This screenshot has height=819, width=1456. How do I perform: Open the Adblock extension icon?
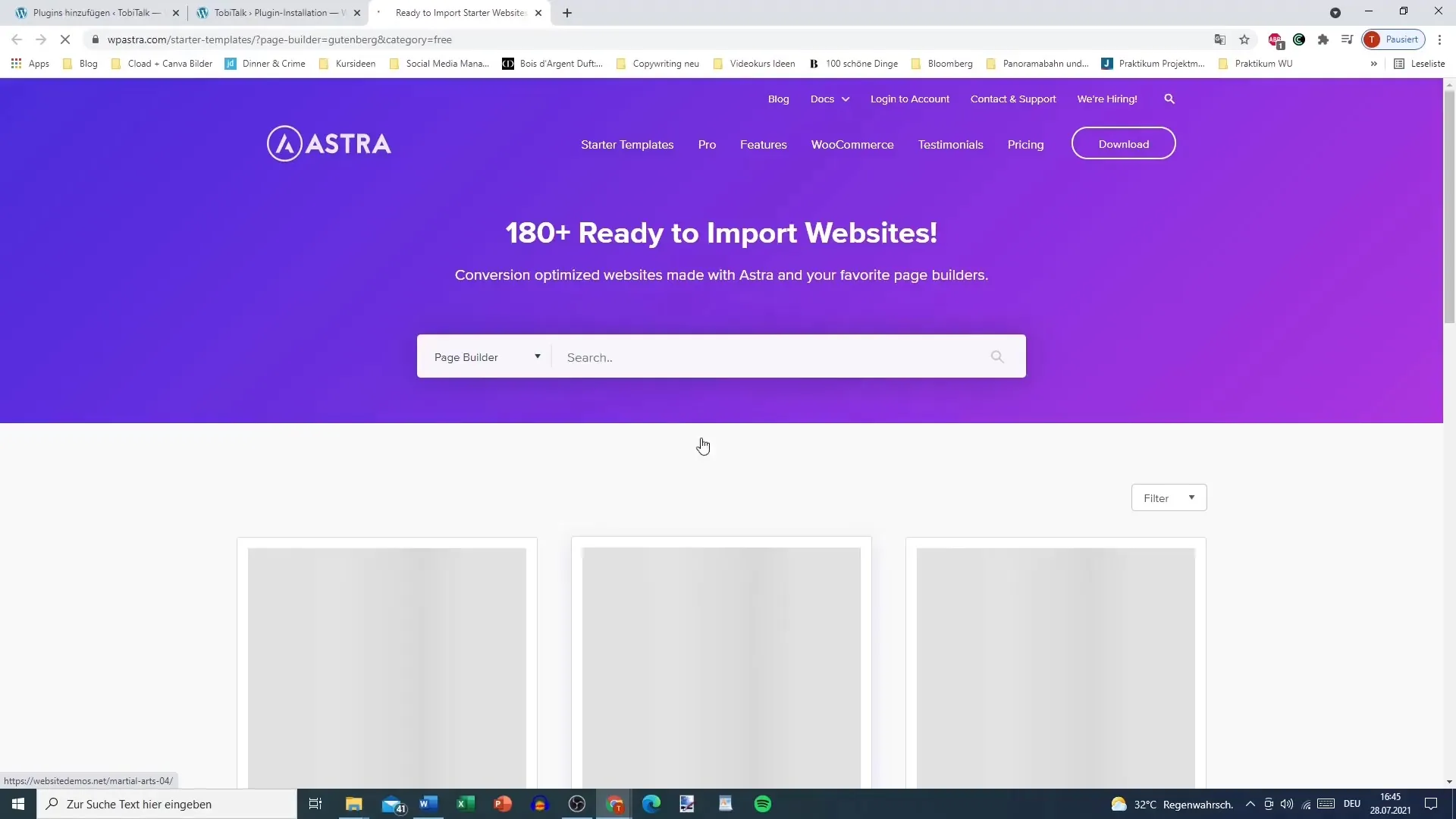click(1276, 39)
